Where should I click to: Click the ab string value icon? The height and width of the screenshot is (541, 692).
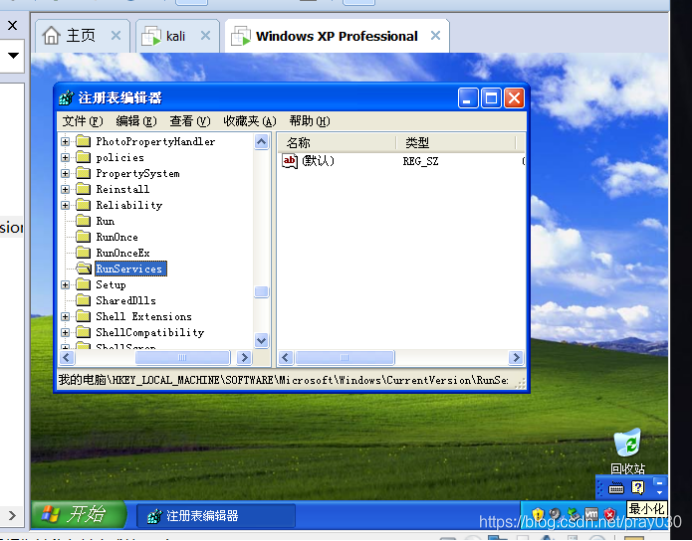click(290, 161)
